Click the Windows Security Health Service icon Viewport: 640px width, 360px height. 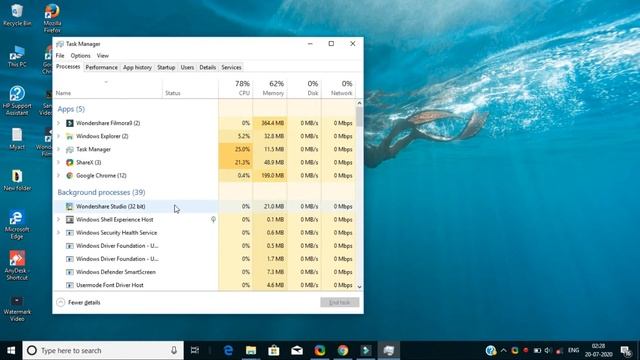click(70, 233)
